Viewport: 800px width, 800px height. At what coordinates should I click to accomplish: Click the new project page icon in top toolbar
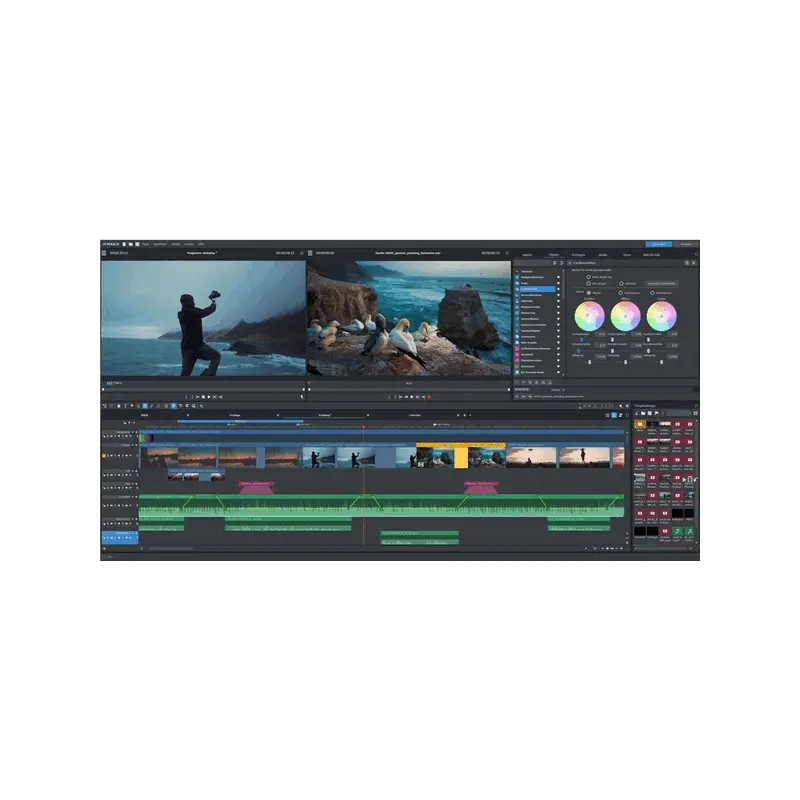click(124, 244)
